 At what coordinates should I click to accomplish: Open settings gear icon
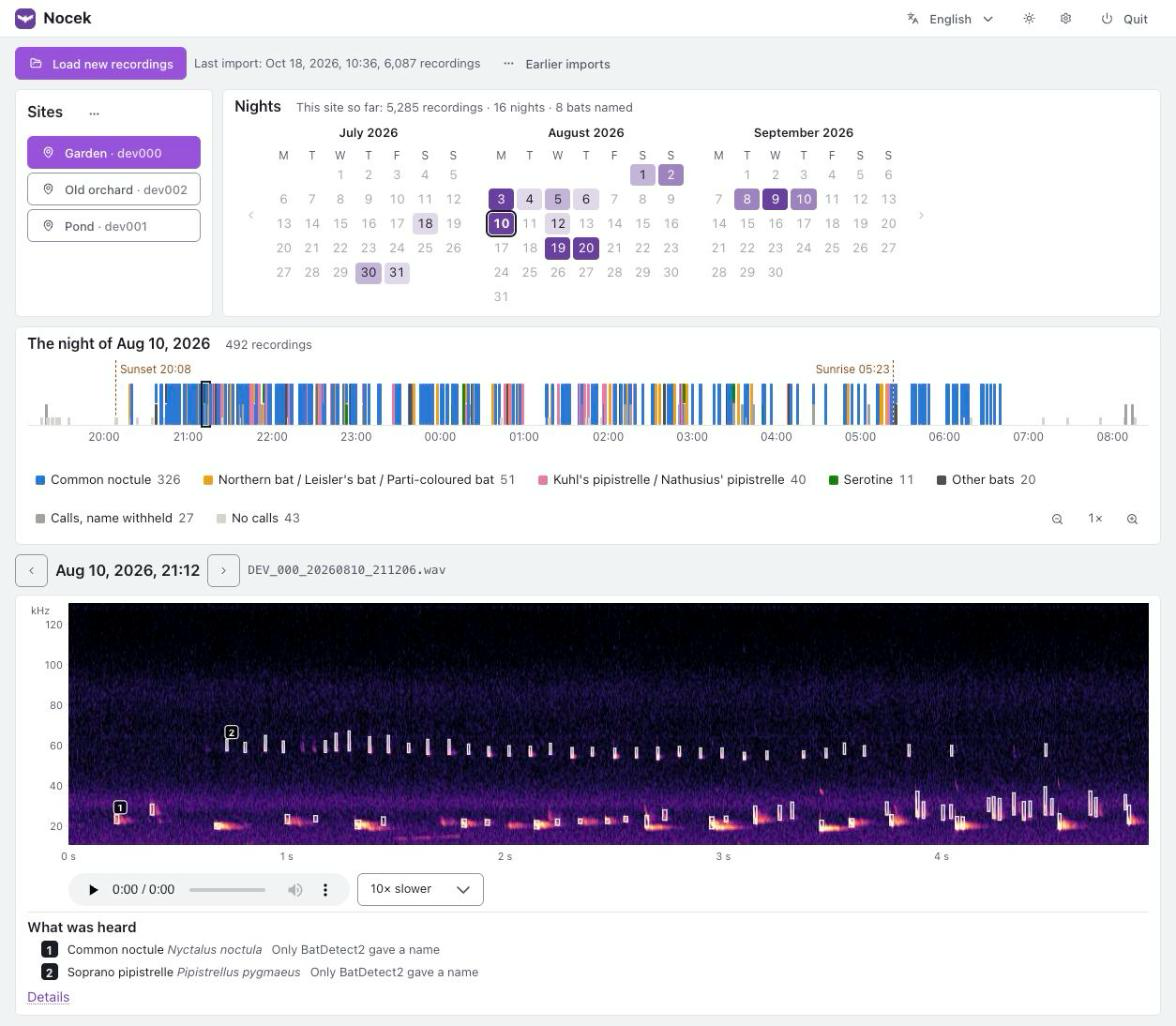(1065, 19)
